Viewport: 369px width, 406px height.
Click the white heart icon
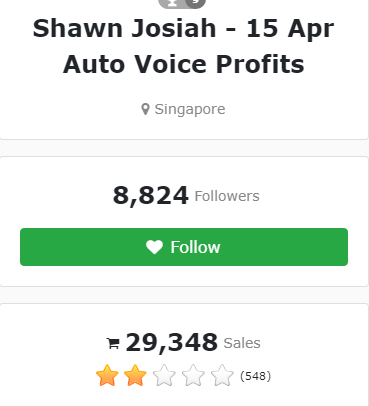[154, 247]
